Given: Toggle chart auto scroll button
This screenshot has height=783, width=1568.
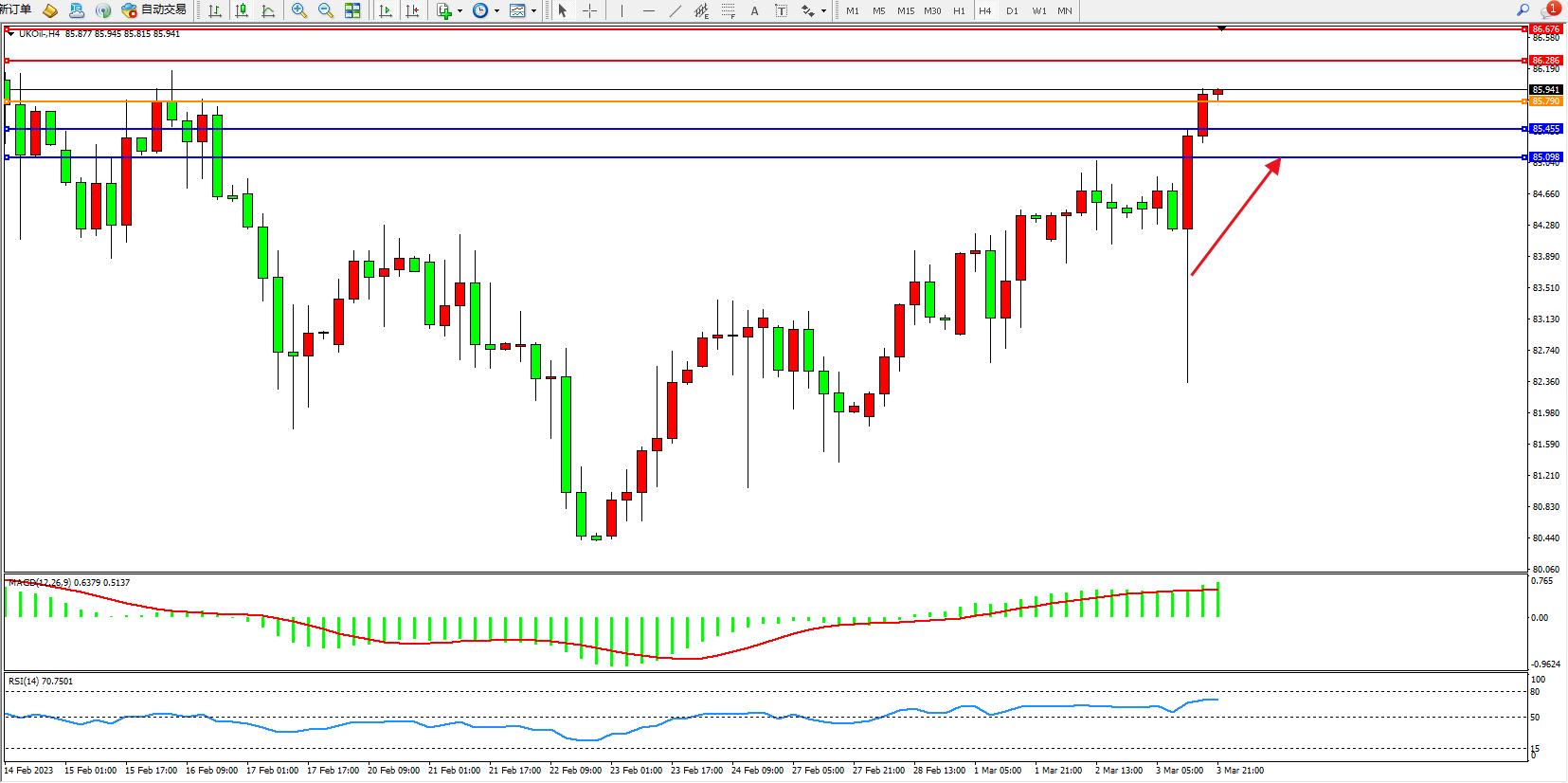Looking at the screenshot, I should (385, 10).
